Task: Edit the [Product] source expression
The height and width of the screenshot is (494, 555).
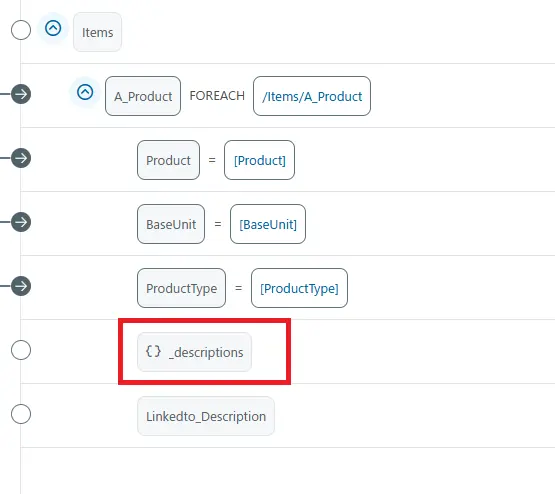Action: coord(259,160)
